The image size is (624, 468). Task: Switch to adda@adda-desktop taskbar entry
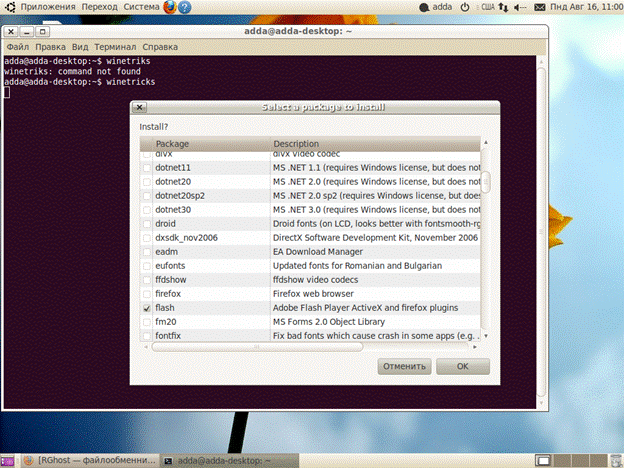229,461
